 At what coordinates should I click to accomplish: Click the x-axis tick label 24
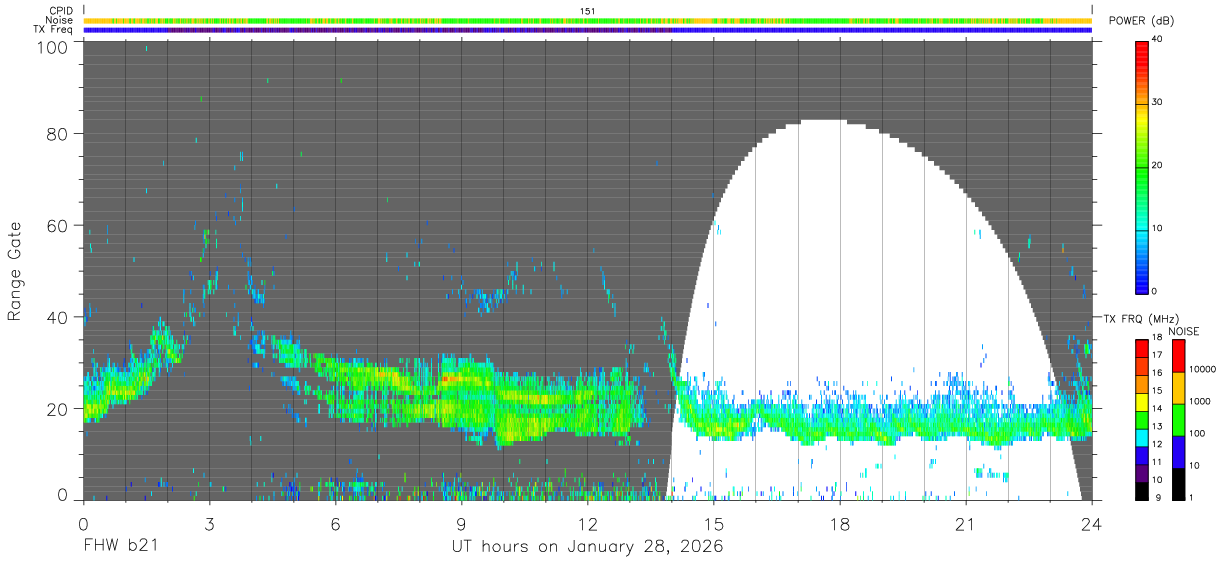tap(1091, 523)
